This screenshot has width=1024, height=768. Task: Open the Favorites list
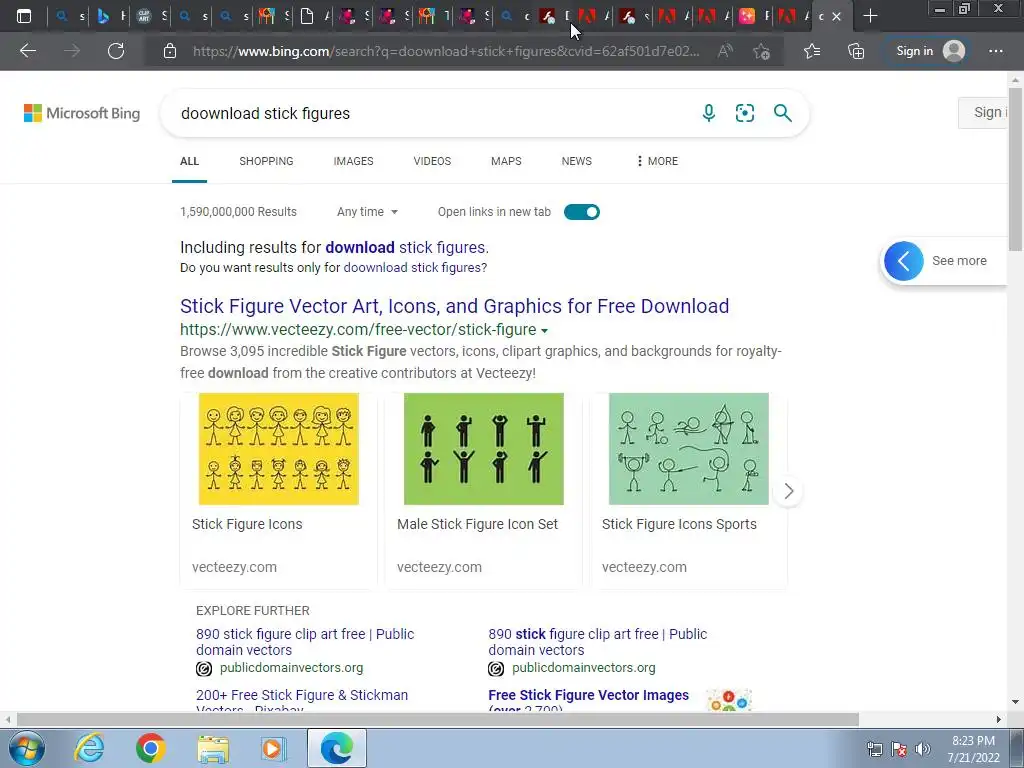(812, 51)
